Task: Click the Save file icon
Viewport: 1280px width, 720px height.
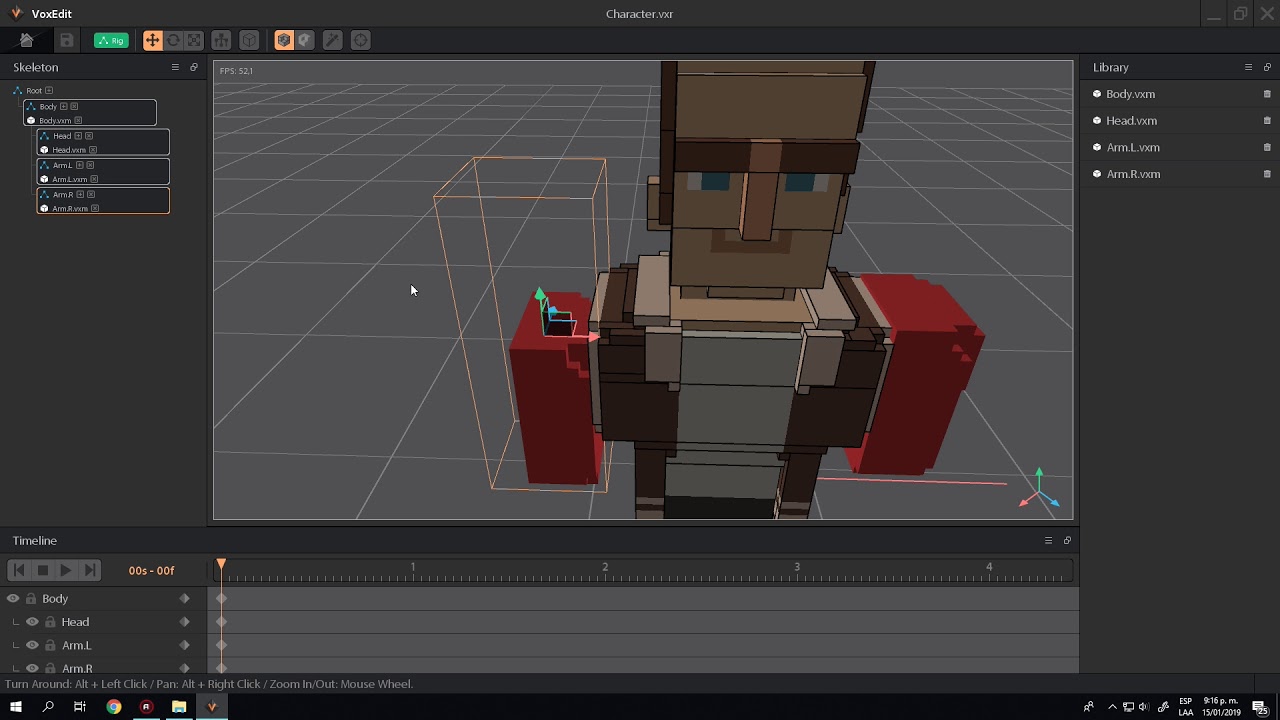Action: 66,40
